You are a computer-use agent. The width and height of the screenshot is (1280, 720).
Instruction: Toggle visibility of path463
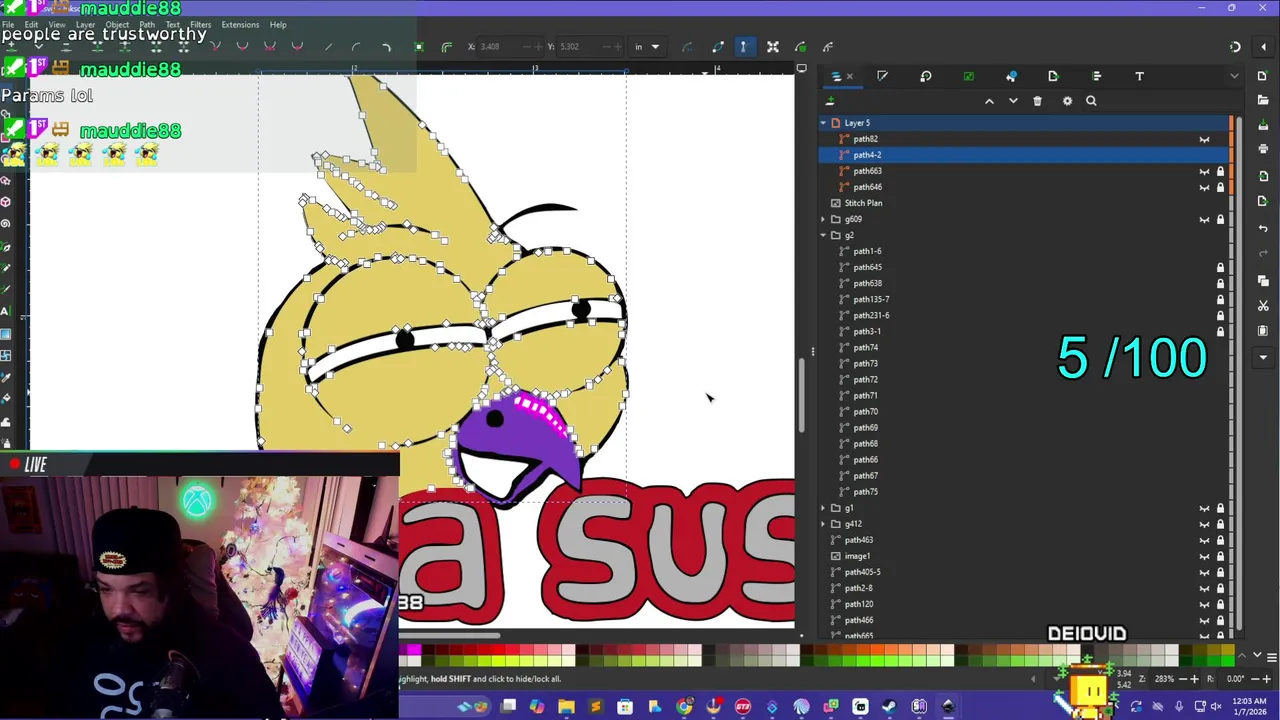click(x=1204, y=540)
